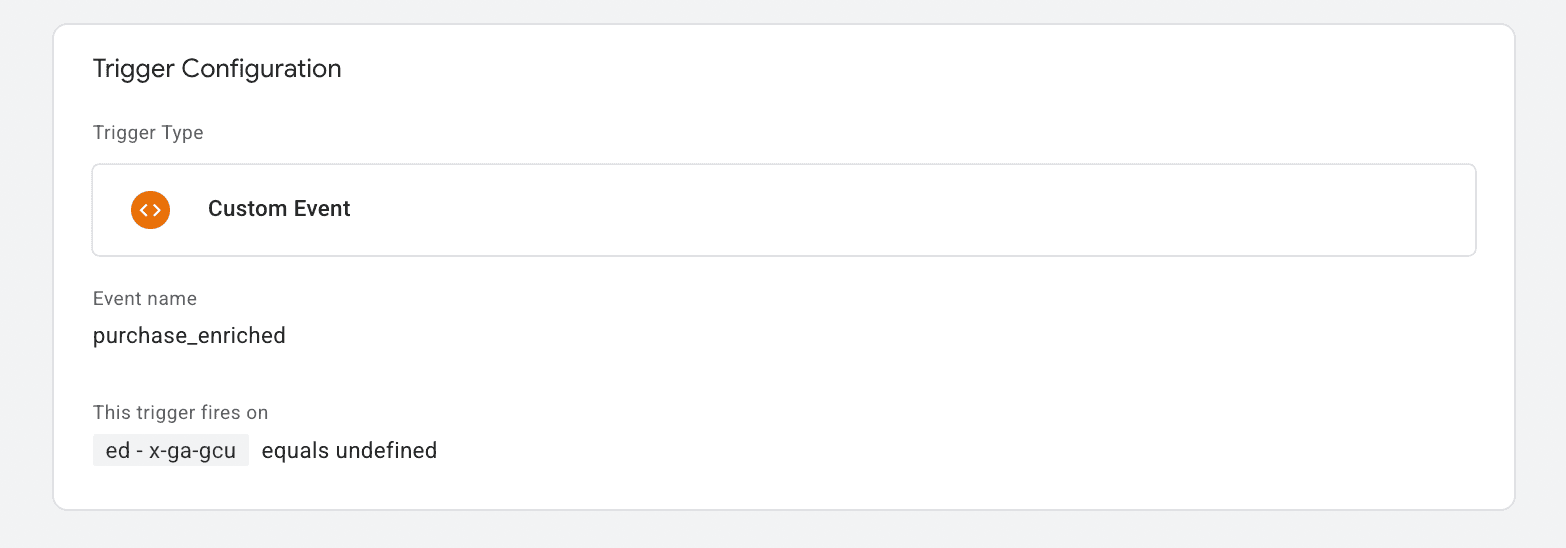The image size is (1566, 548).
Task: Select the Custom Event trigger type label
Action: tap(279, 209)
